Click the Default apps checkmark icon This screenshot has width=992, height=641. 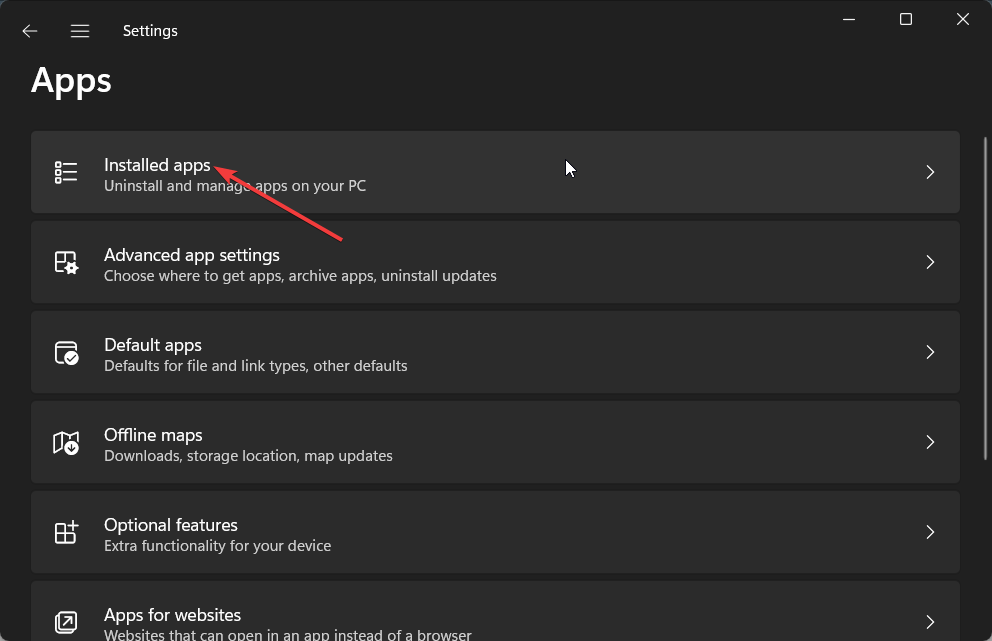pos(66,352)
